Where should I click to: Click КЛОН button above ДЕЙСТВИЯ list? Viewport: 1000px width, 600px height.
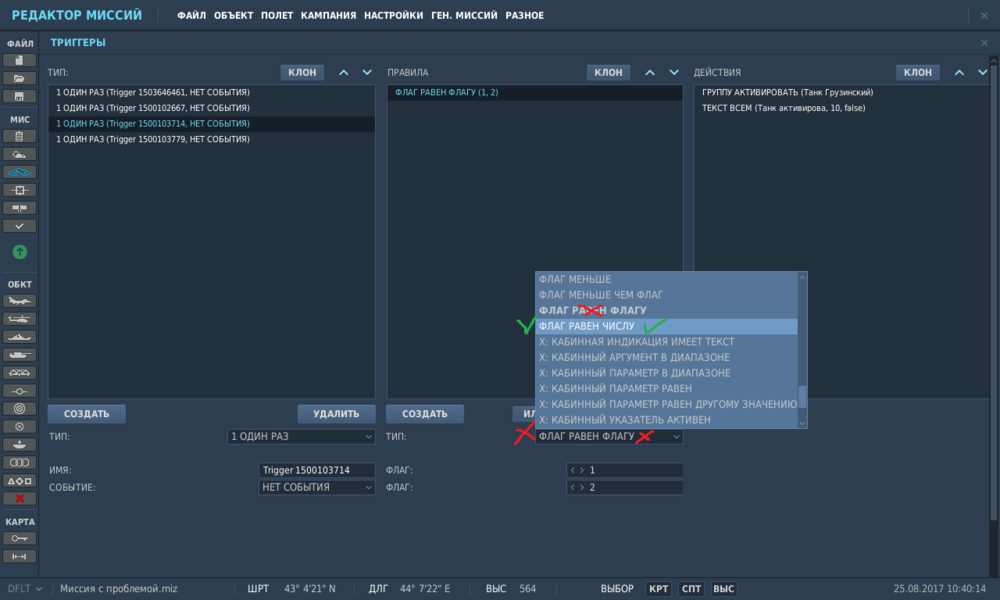coord(918,73)
